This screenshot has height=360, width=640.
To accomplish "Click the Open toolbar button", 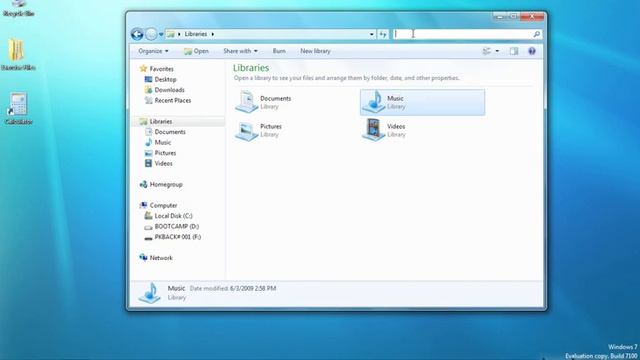I will [x=196, y=51].
